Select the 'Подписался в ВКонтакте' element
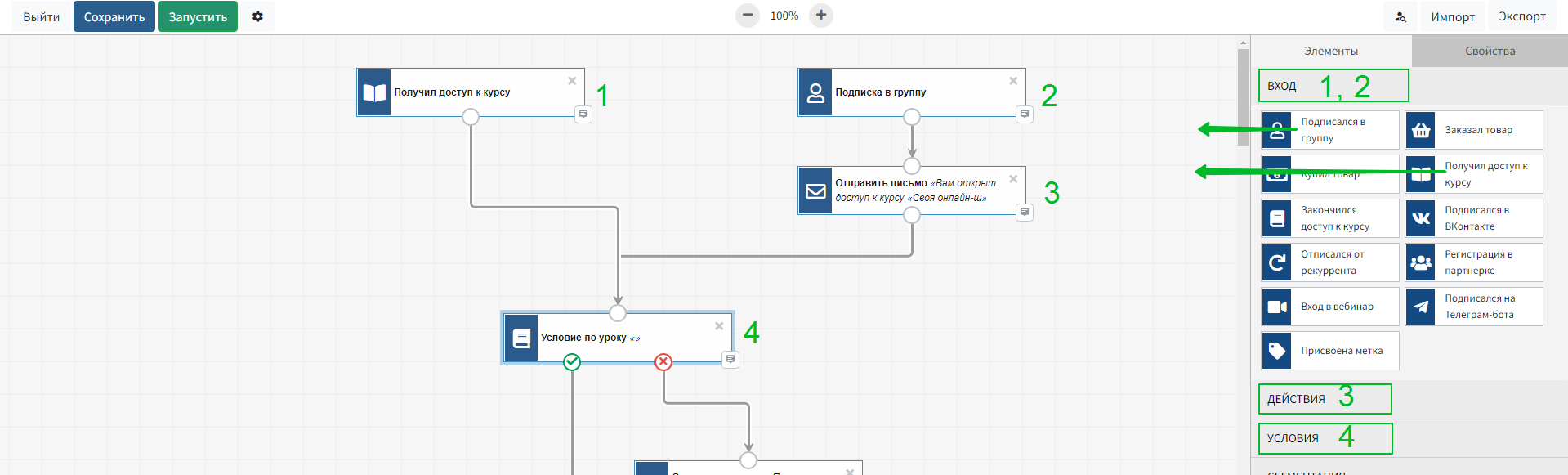1568x475 pixels. tap(1473, 218)
